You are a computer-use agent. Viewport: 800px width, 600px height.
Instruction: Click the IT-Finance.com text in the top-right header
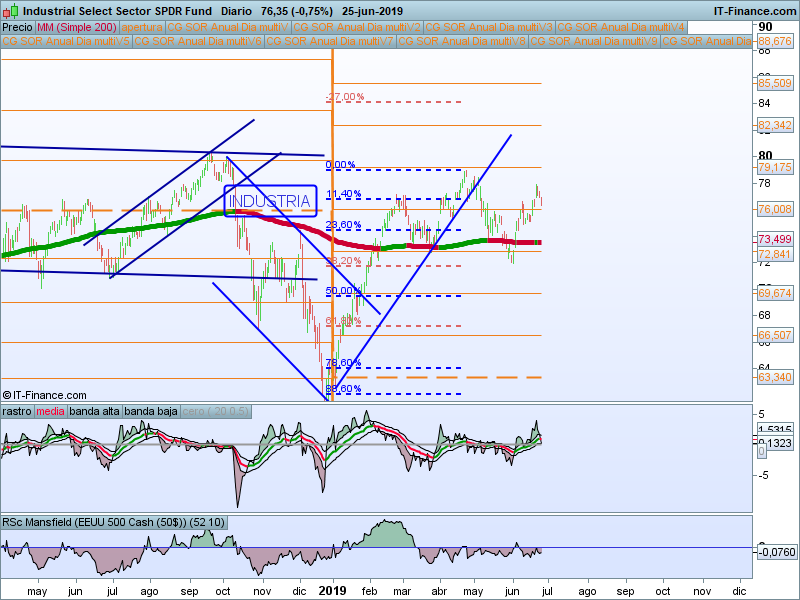755,11
